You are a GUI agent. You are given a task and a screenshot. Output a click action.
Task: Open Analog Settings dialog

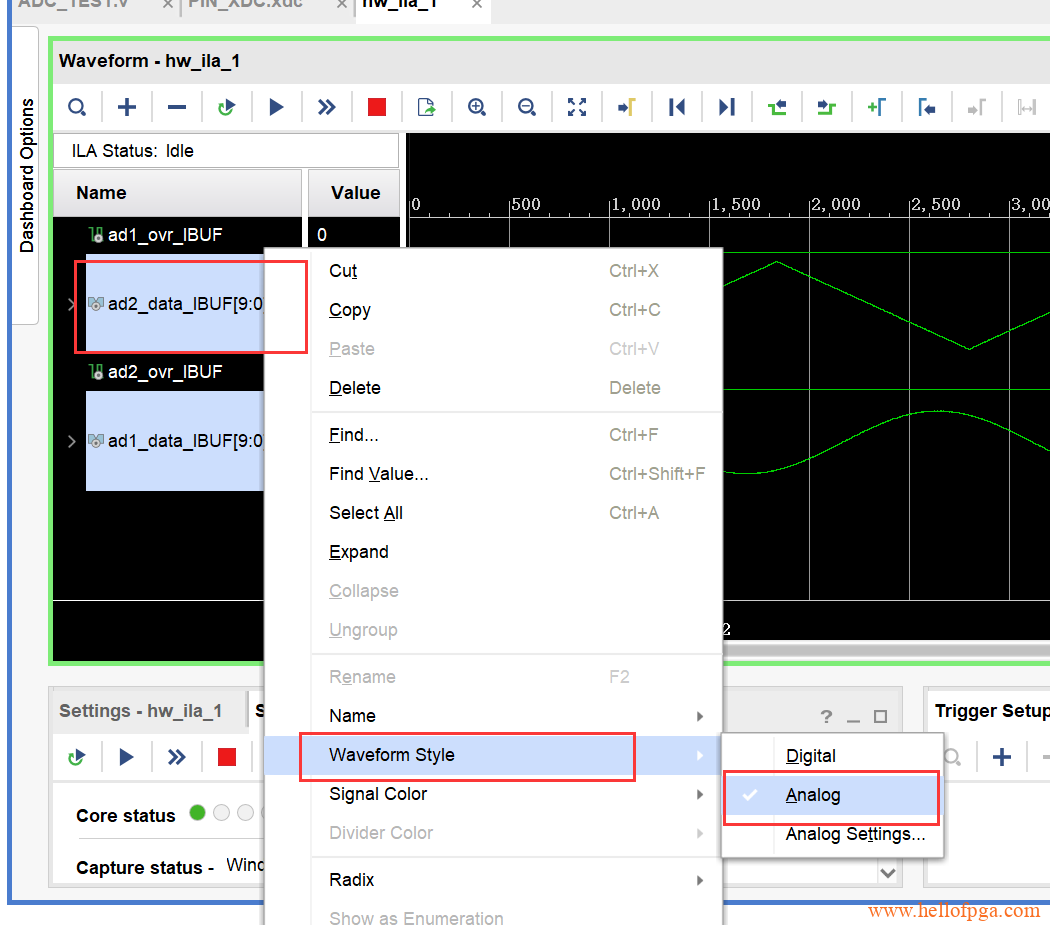click(x=855, y=835)
